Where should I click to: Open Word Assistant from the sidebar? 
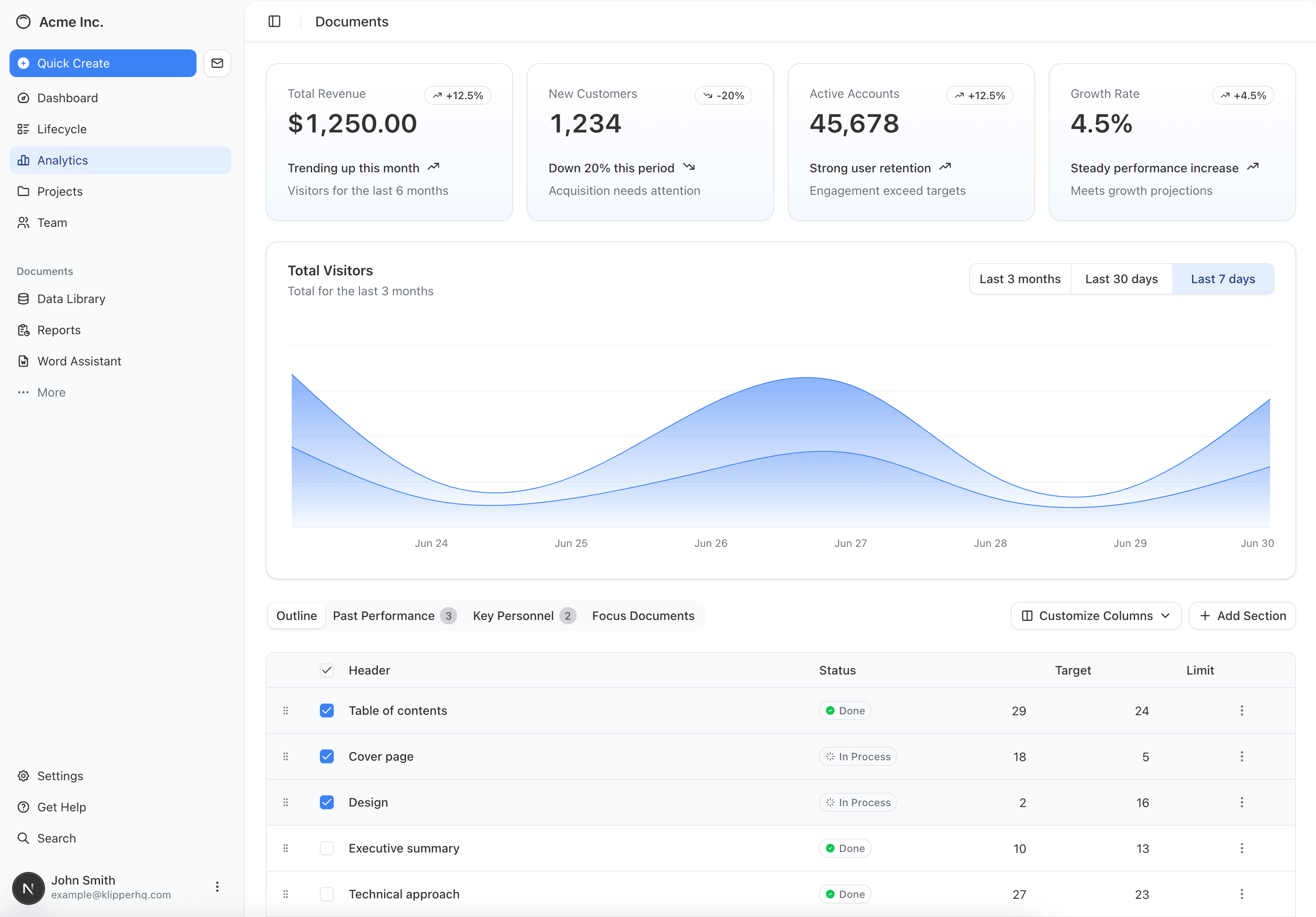pos(79,361)
